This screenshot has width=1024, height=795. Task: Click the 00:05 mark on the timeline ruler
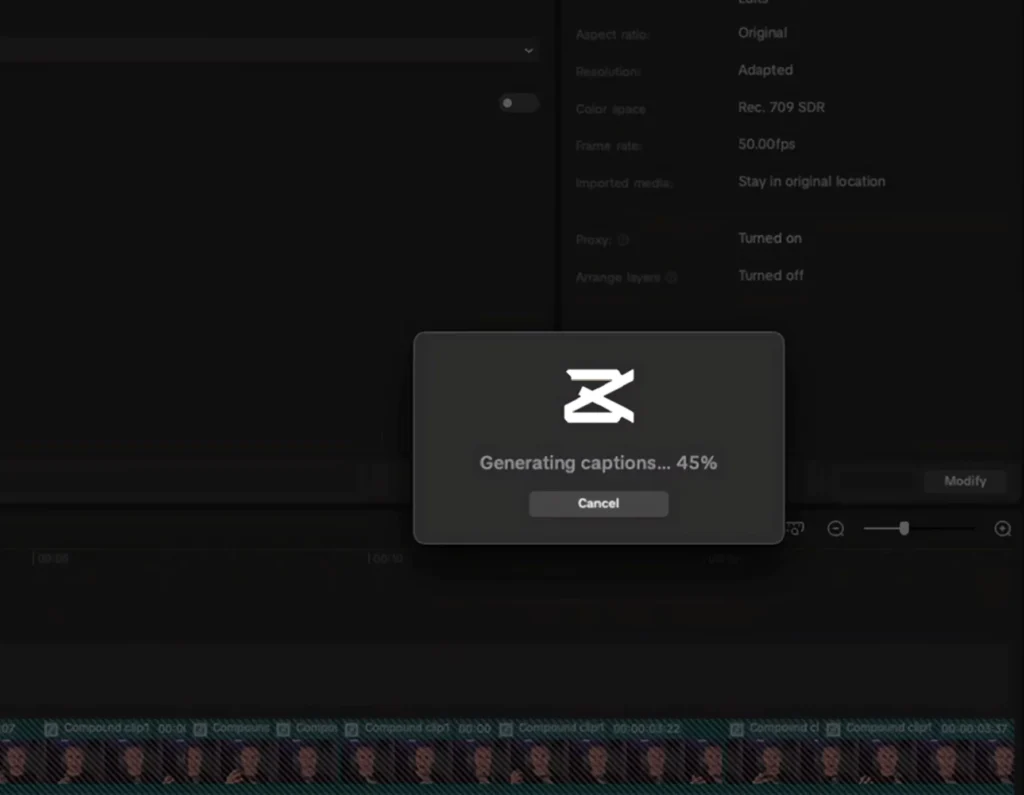pyautogui.click(x=52, y=559)
